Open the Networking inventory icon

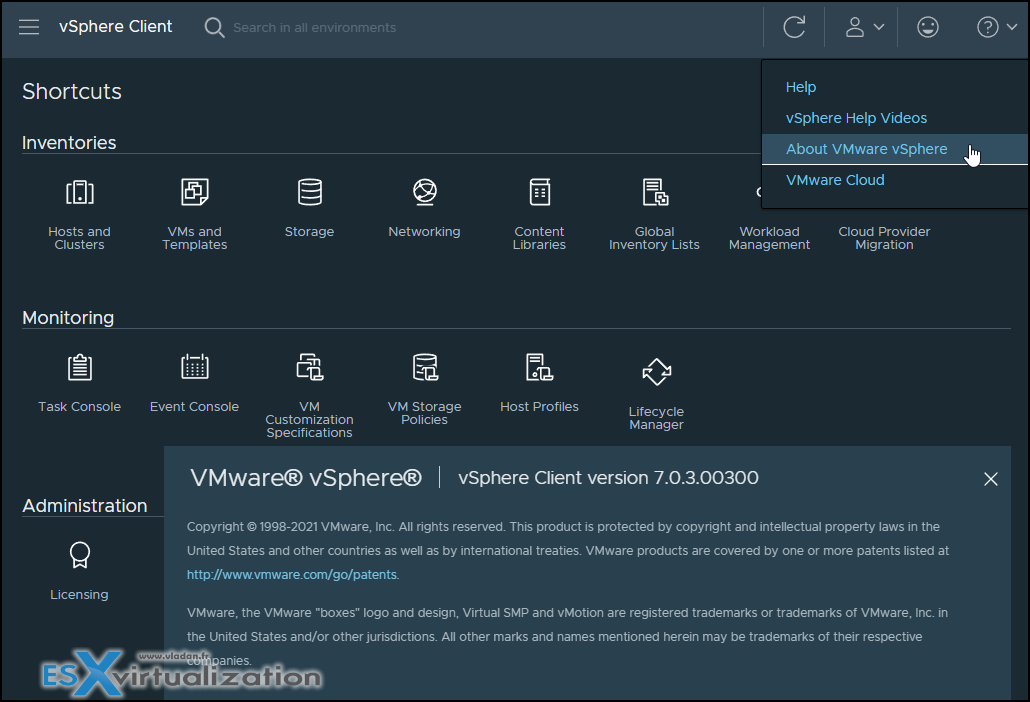(424, 192)
